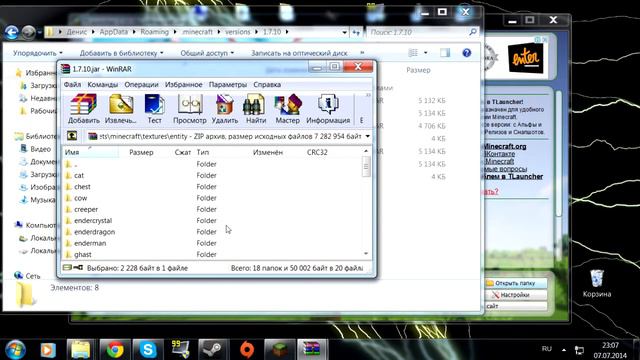Click Настройки button in TLauncher
Image resolution: width=640 pixels, height=360 pixels.
[516, 295]
